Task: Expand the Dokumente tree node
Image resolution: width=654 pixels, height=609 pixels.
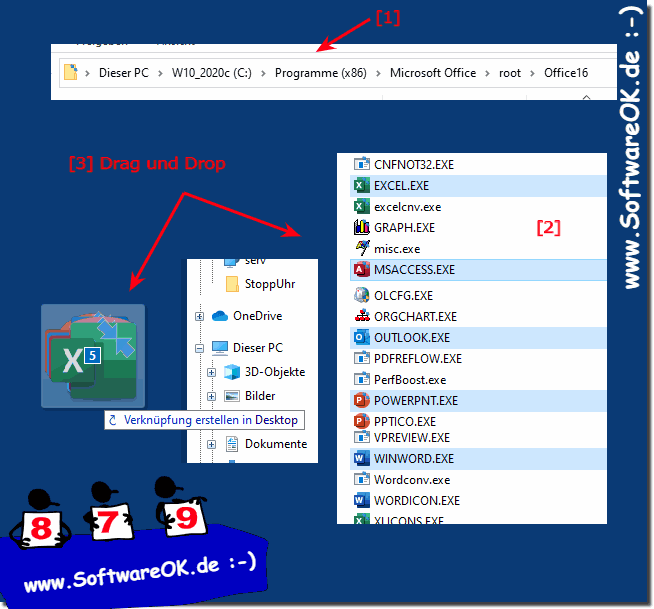Action: pyautogui.click(x=211, y=444)
